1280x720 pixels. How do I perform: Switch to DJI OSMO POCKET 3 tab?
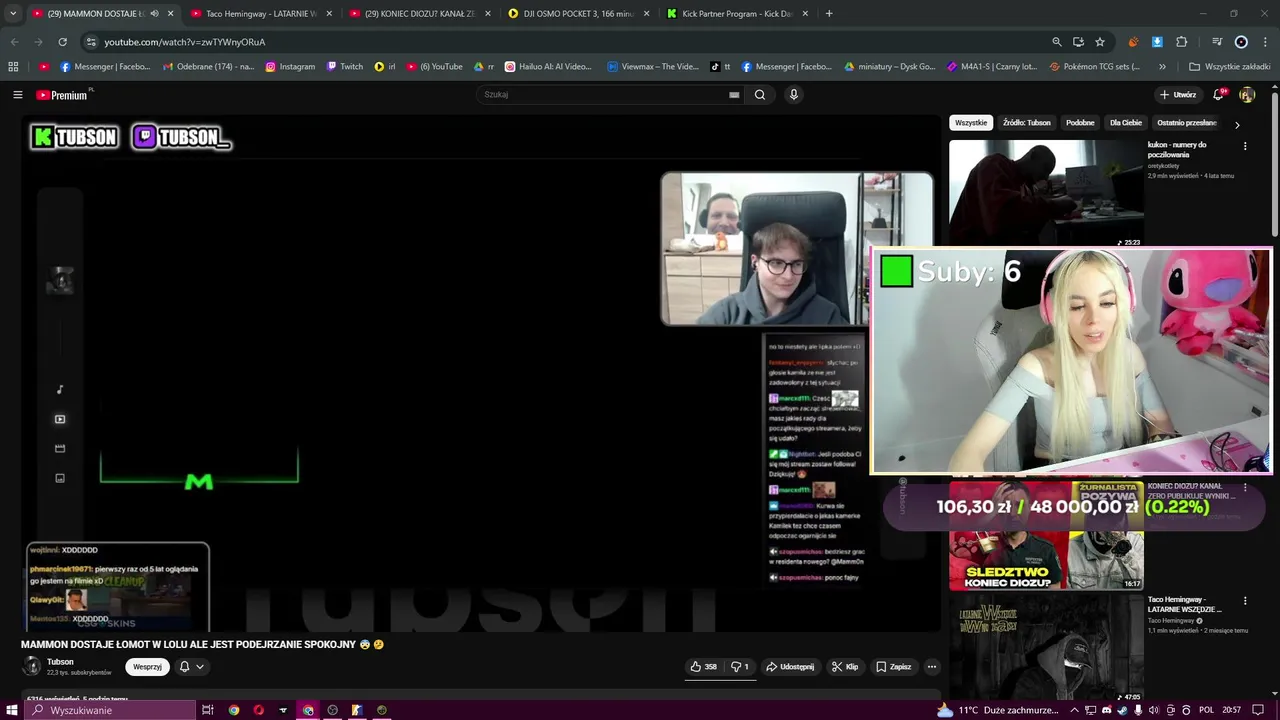pyautogui.click(x=578, y=14)
